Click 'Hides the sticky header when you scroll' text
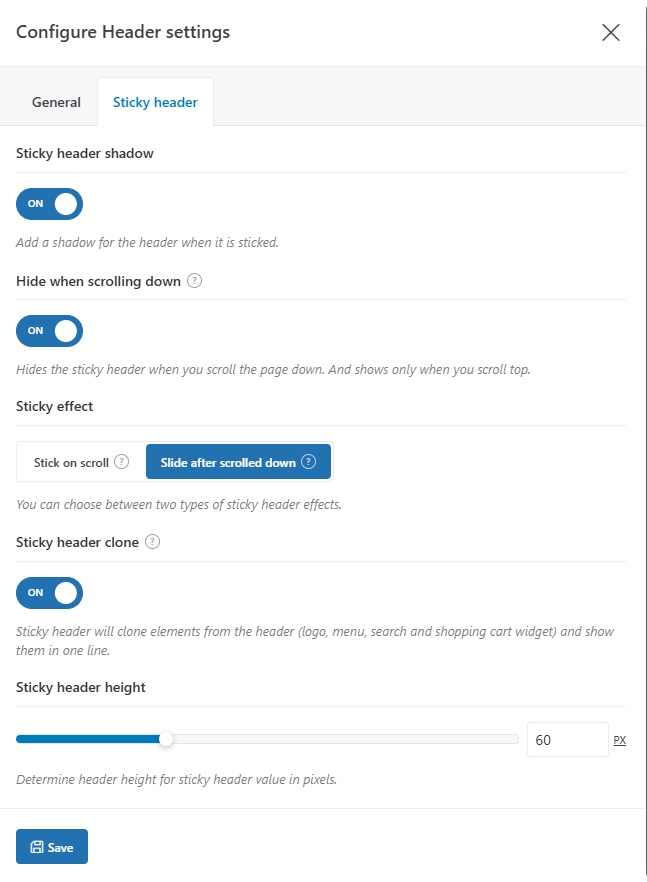Screen dimensions: 647x882 (x=273, y=370)
